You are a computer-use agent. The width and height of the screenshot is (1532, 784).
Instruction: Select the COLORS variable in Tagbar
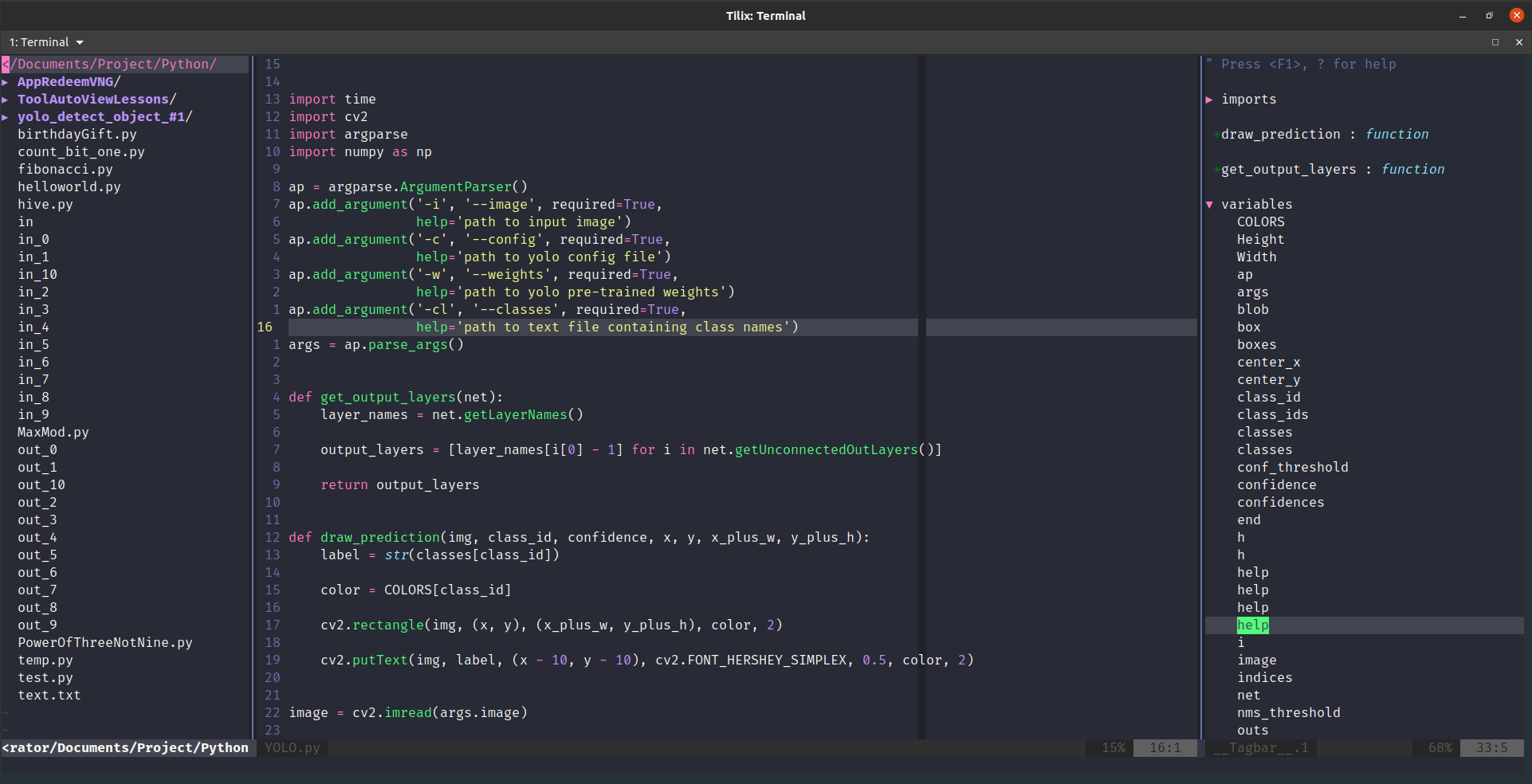pyautogui.click(x=1262, y=221)
